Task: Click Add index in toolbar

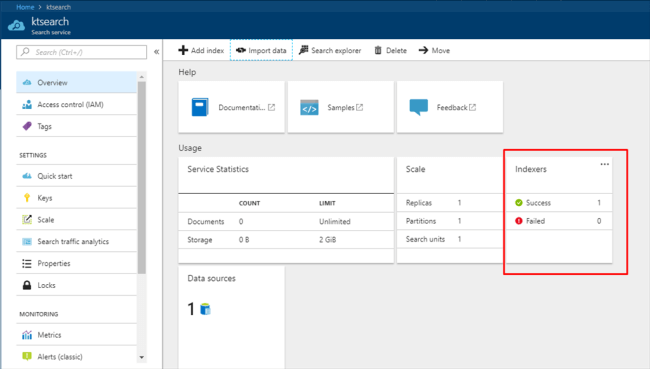Action: (201, 51)
